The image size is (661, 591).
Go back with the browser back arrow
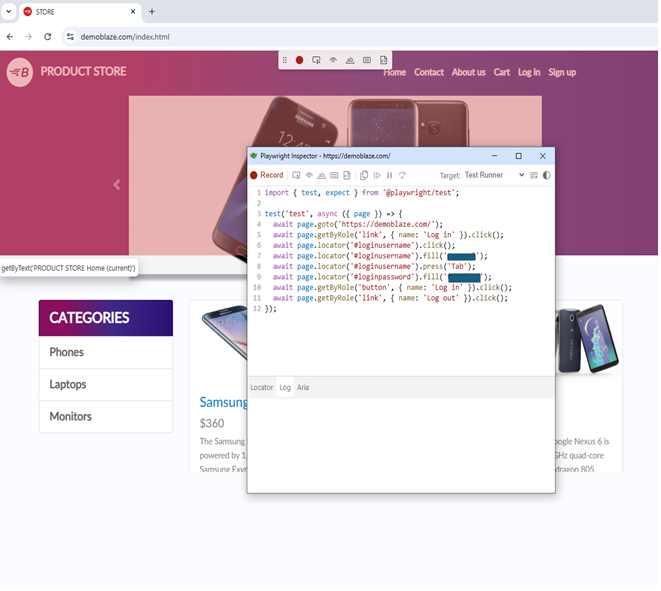(x=10, y=37)
